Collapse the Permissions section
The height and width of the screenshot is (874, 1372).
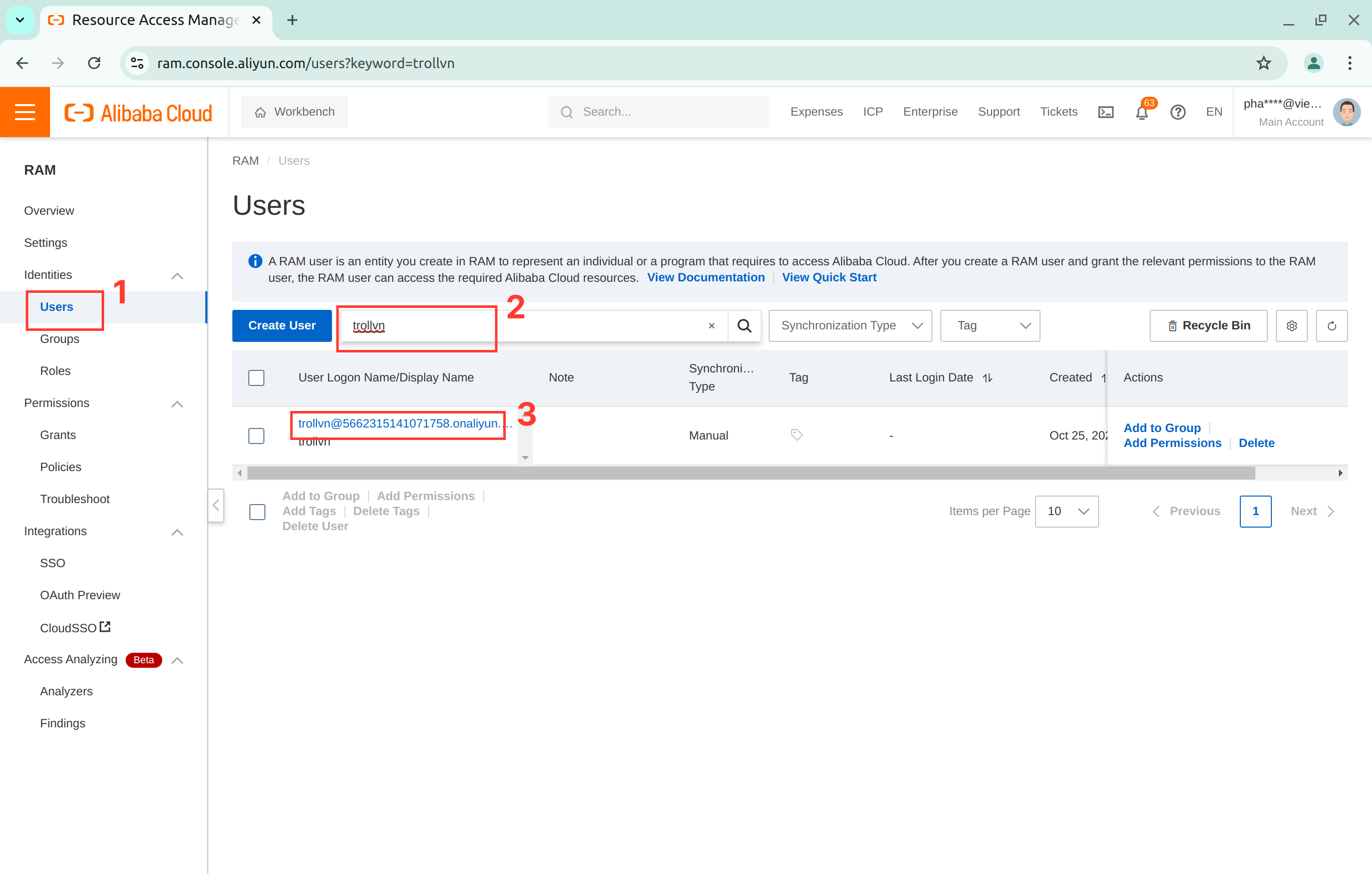point(177,404)
